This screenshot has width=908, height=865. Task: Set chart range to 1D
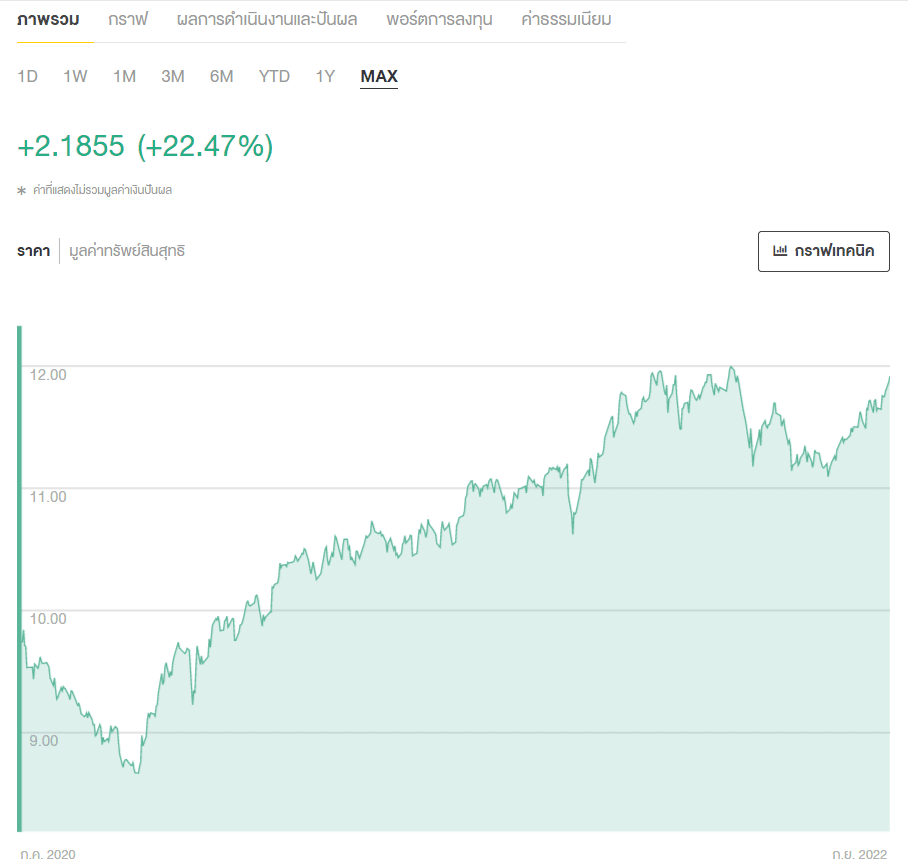click(x=27, y=77)
